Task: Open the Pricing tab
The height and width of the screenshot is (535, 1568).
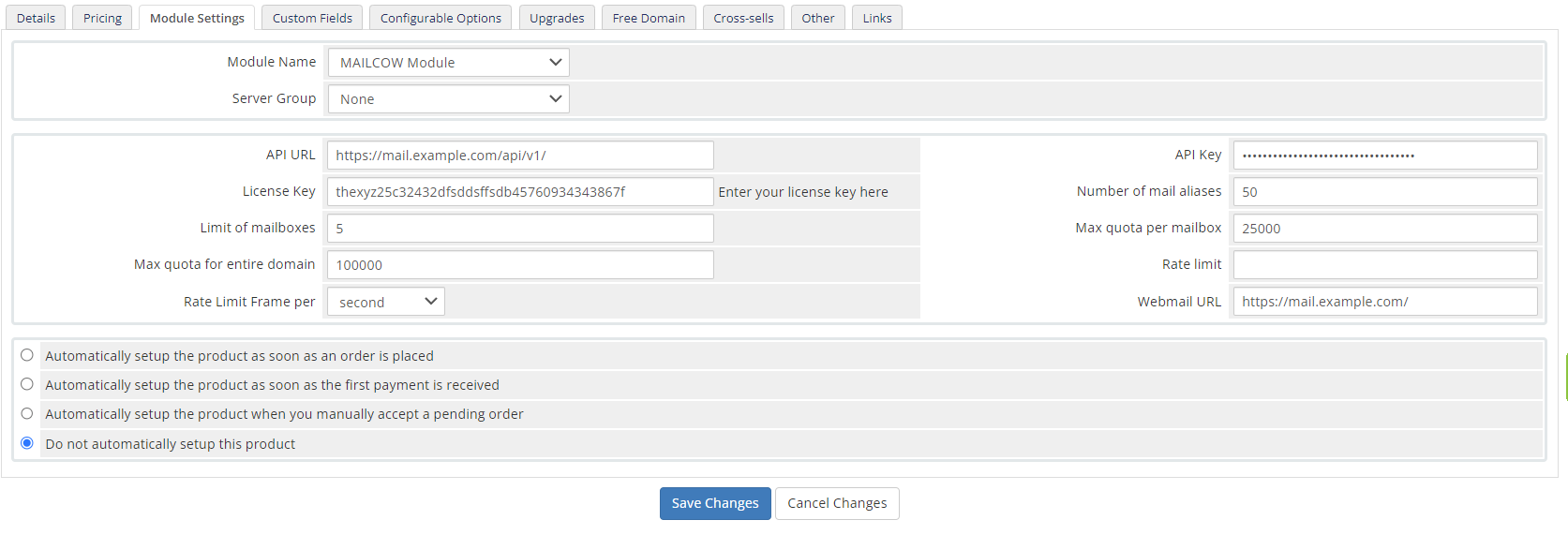Action: [102, 18]
